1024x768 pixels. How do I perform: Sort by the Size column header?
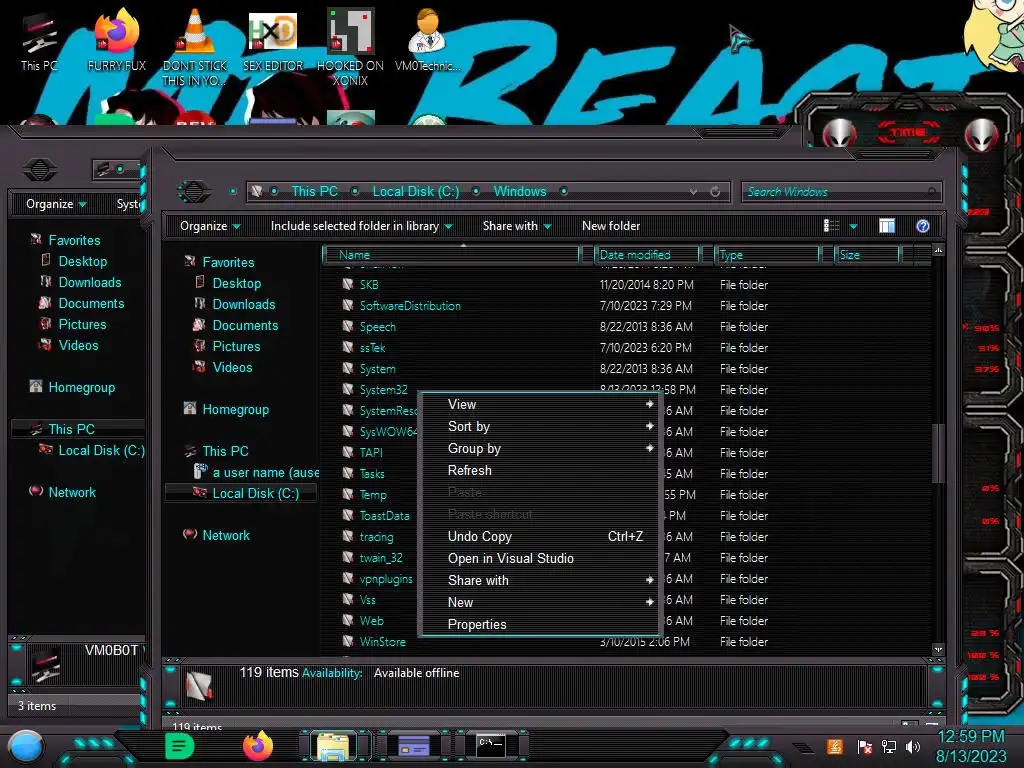(868, 255)
